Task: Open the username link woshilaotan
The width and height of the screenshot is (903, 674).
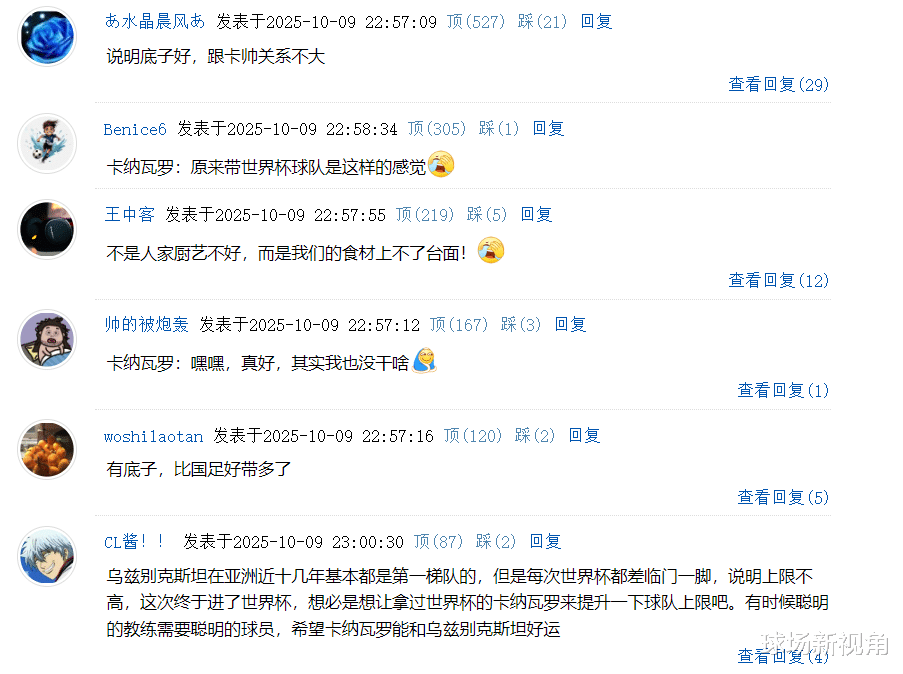Action: tap(153, 436)
